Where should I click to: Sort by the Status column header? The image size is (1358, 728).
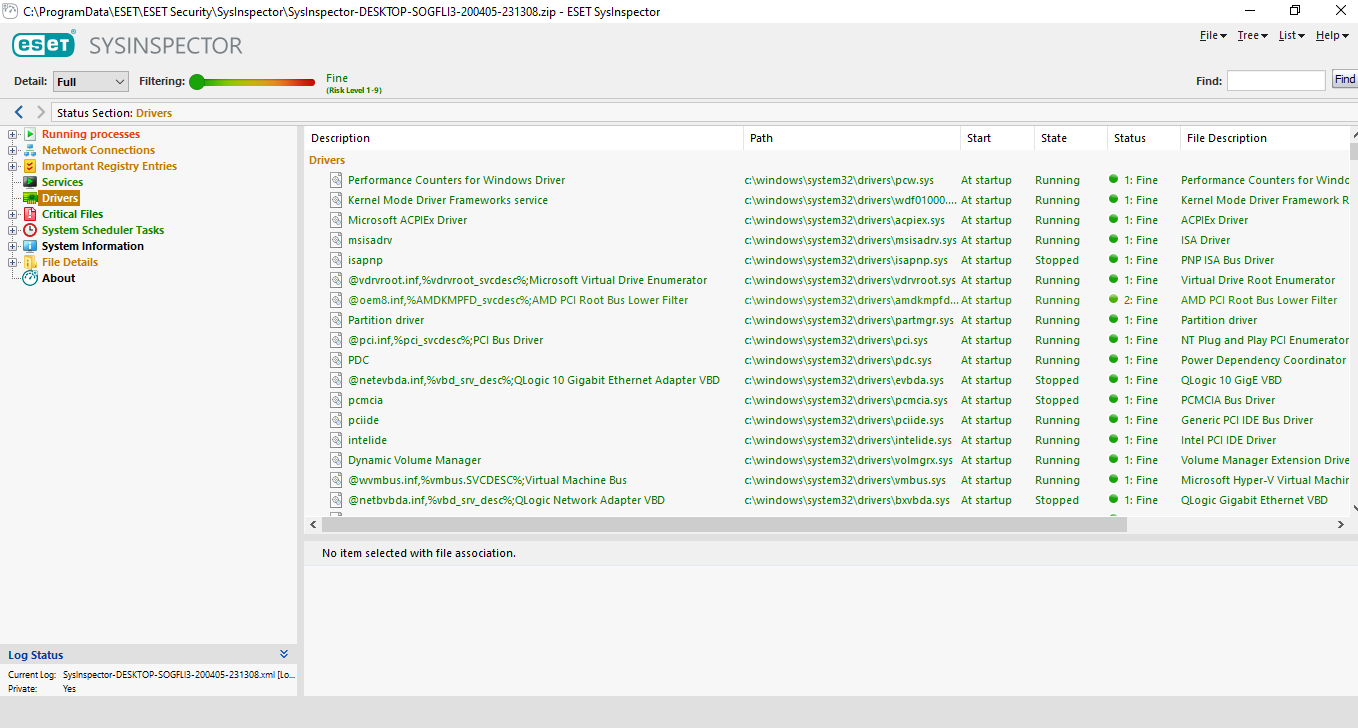coord(1144,138)
